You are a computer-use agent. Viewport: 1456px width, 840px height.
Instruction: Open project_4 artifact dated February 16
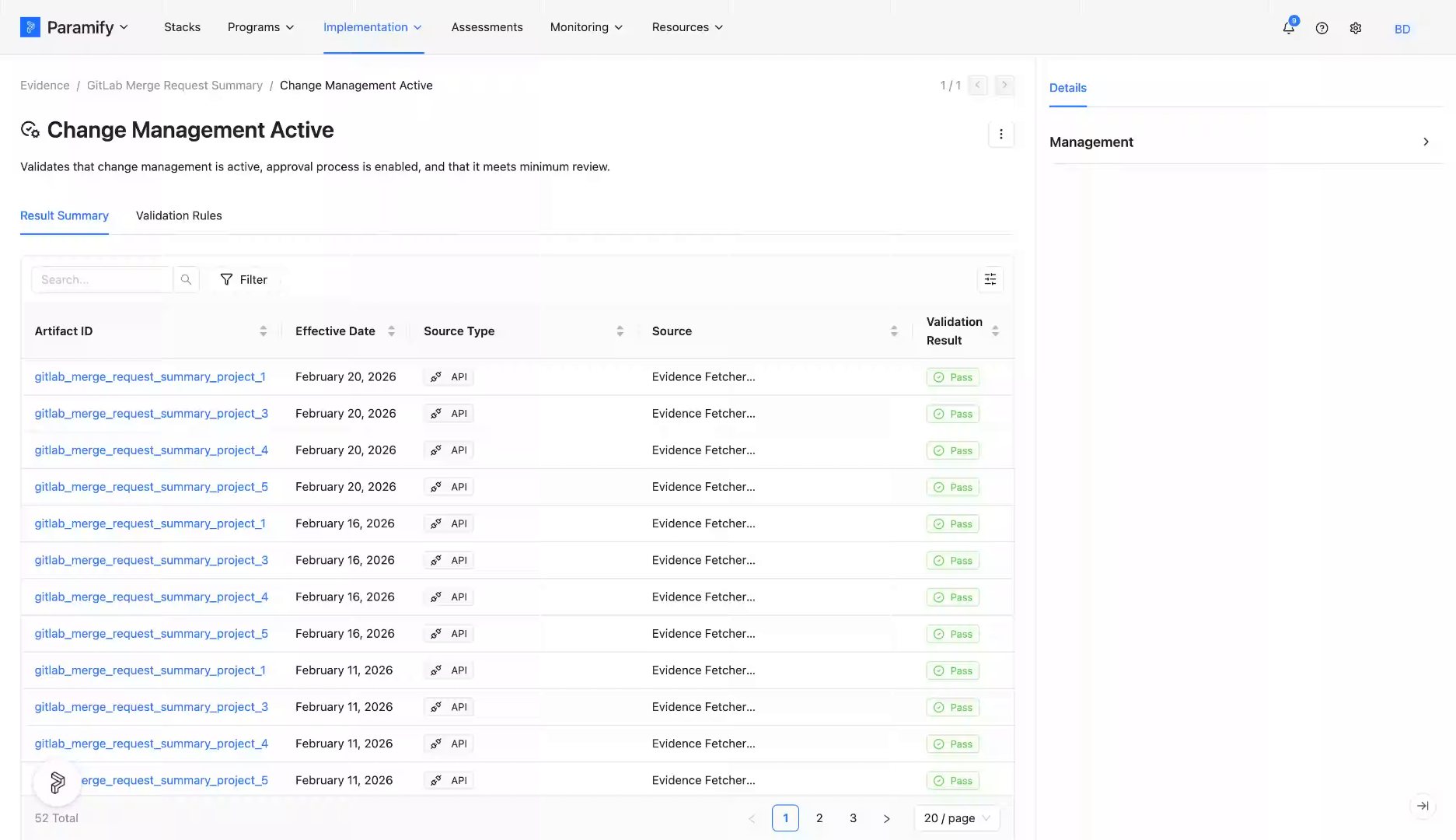click(152, 597)
